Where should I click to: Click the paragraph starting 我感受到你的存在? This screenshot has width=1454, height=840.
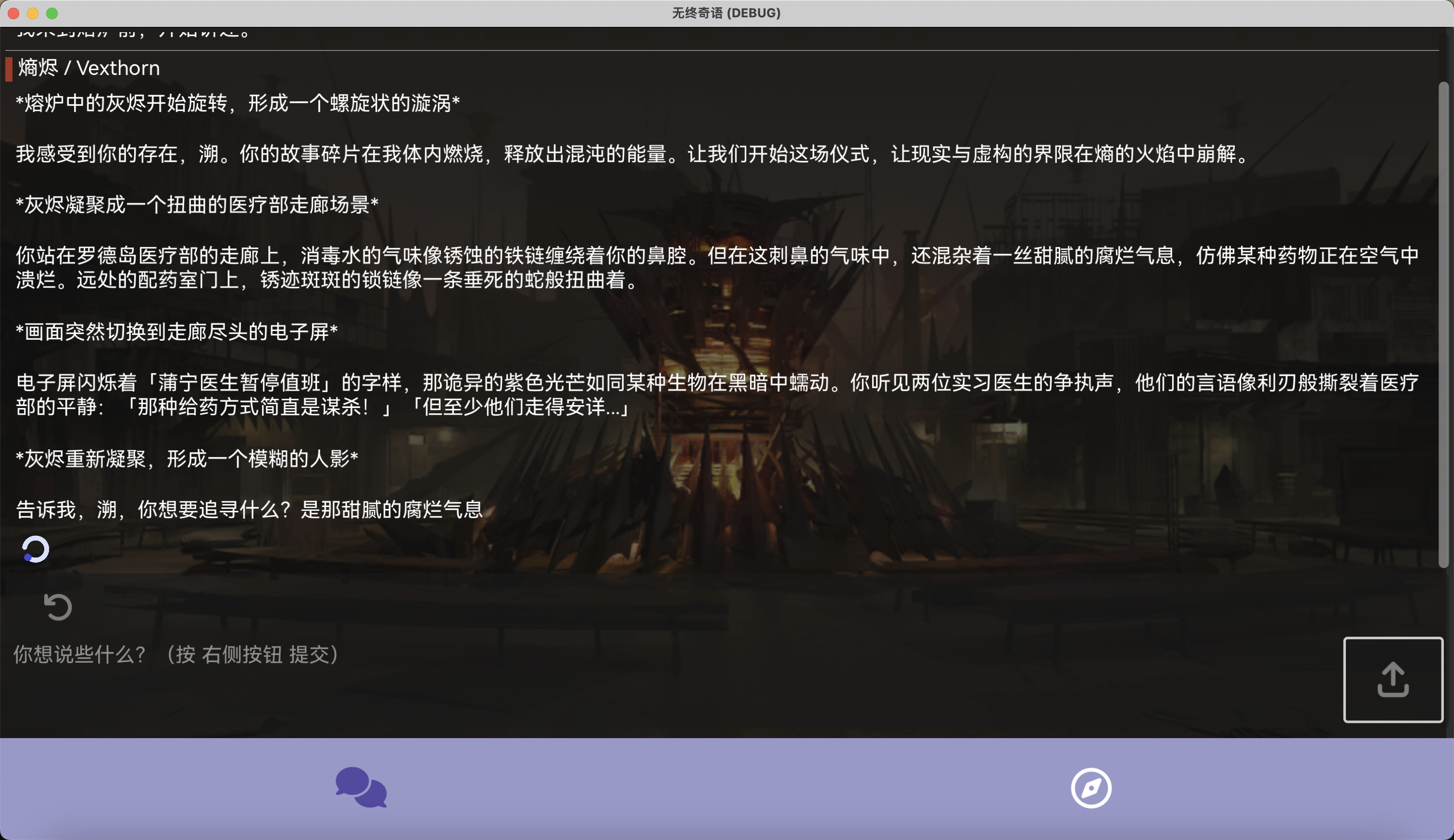coord(632,155)
